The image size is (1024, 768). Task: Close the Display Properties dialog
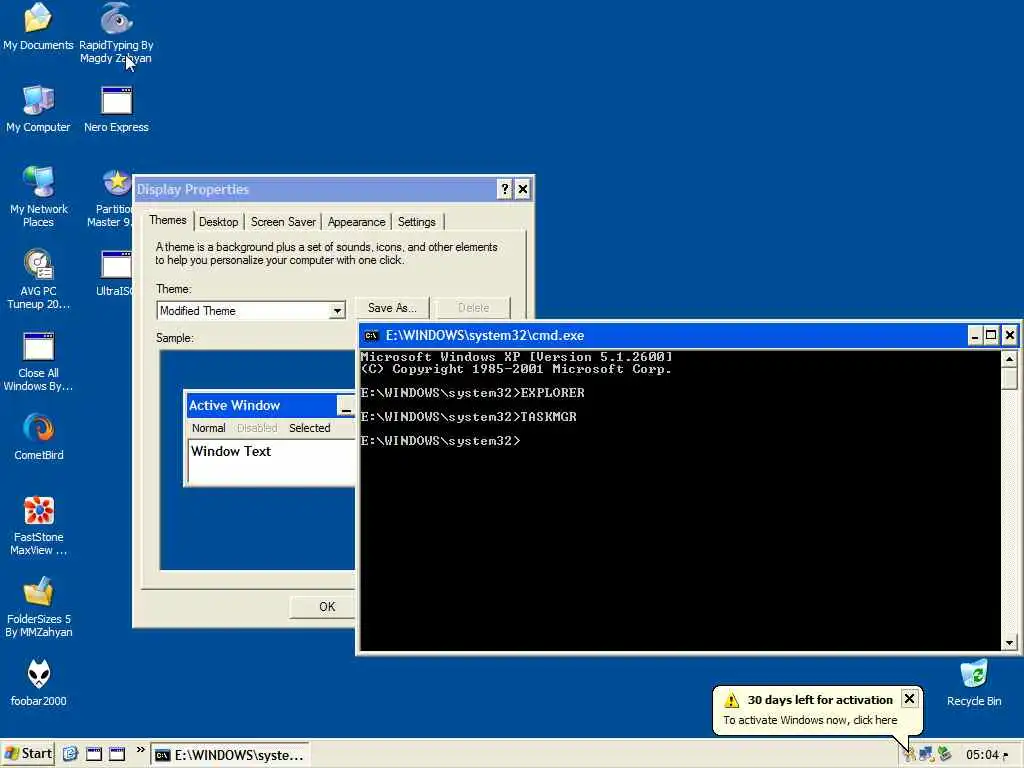[x=522, y=189]
